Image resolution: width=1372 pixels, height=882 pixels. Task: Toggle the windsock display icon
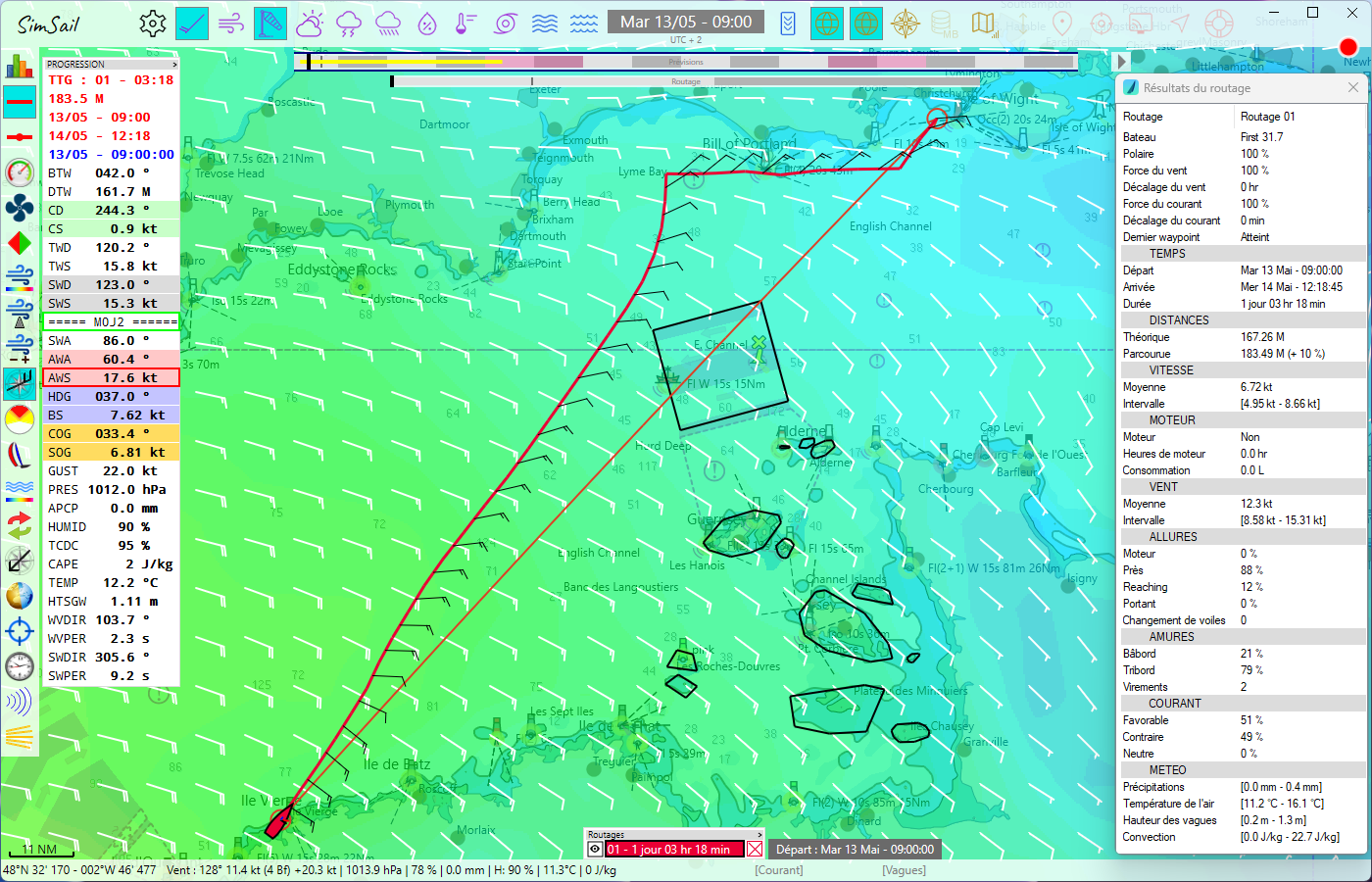pos(270,23)
